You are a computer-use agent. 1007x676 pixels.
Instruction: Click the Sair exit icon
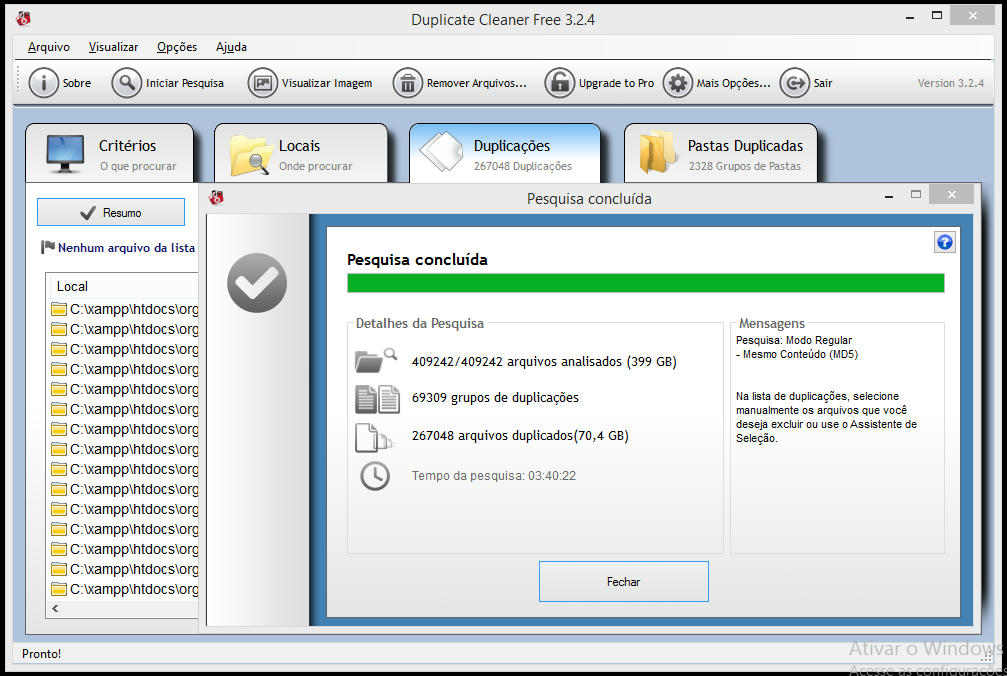click(x=794, y=83)
